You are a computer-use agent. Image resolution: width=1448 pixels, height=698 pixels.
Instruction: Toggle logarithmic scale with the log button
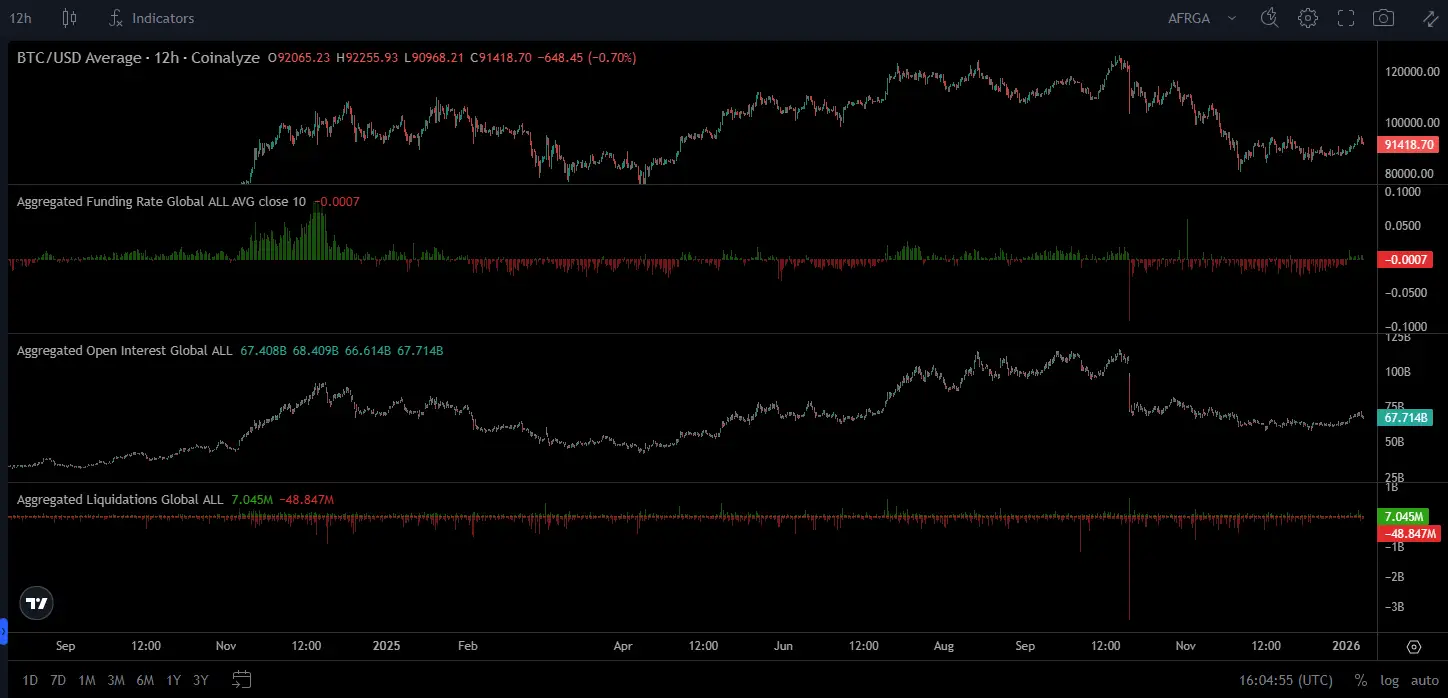(x=1390, y=679)
